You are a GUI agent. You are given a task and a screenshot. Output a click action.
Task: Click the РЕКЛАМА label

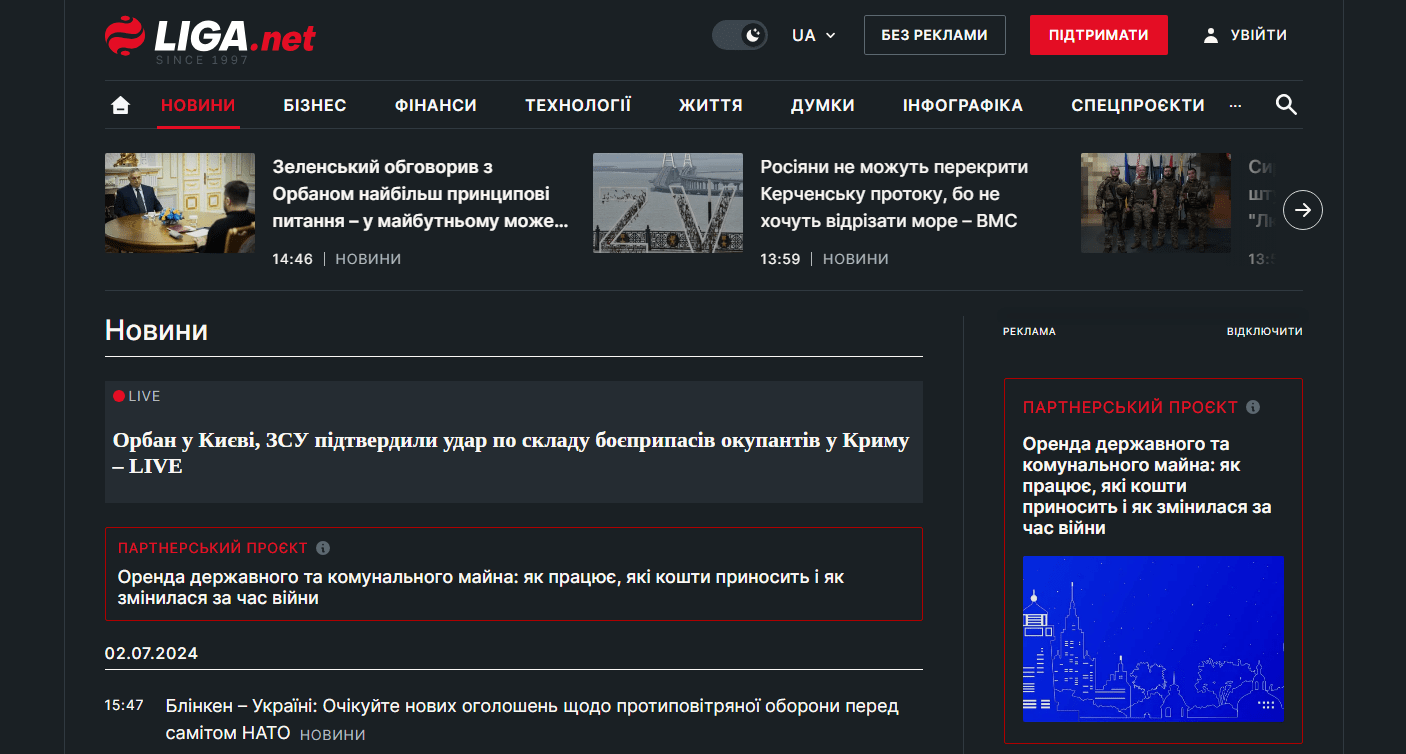(x=1029, y=331)
